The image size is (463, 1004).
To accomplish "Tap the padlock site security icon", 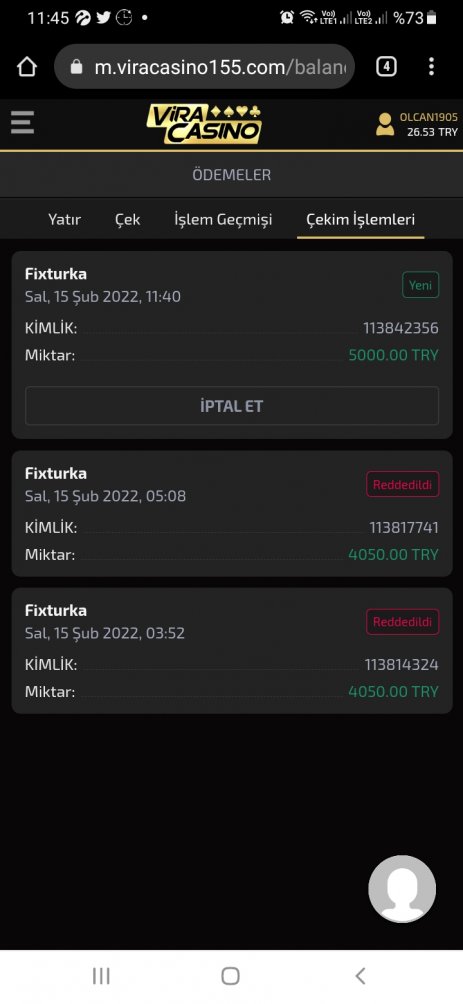I will [x=76, y=67].
